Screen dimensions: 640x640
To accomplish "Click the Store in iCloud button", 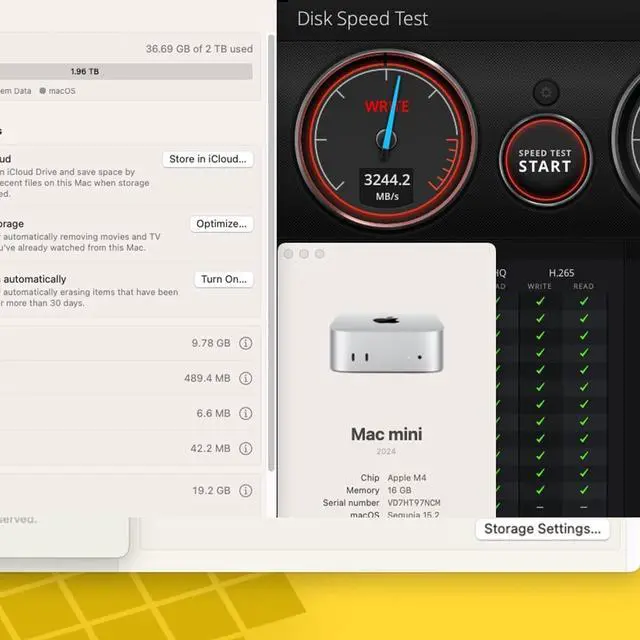I will 208,159.
